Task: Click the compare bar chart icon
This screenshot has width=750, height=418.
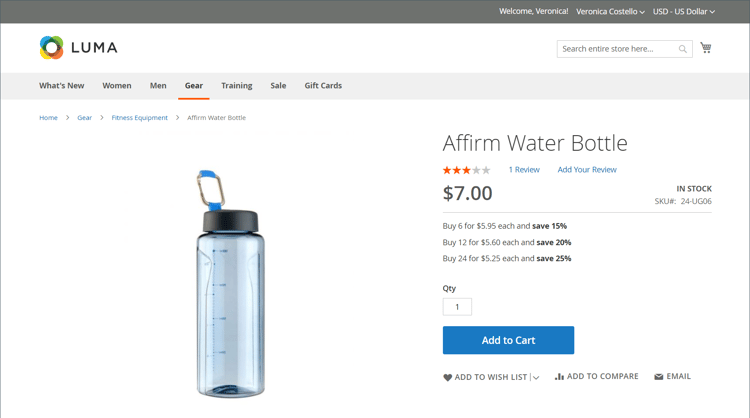Action: coord(559,377)
